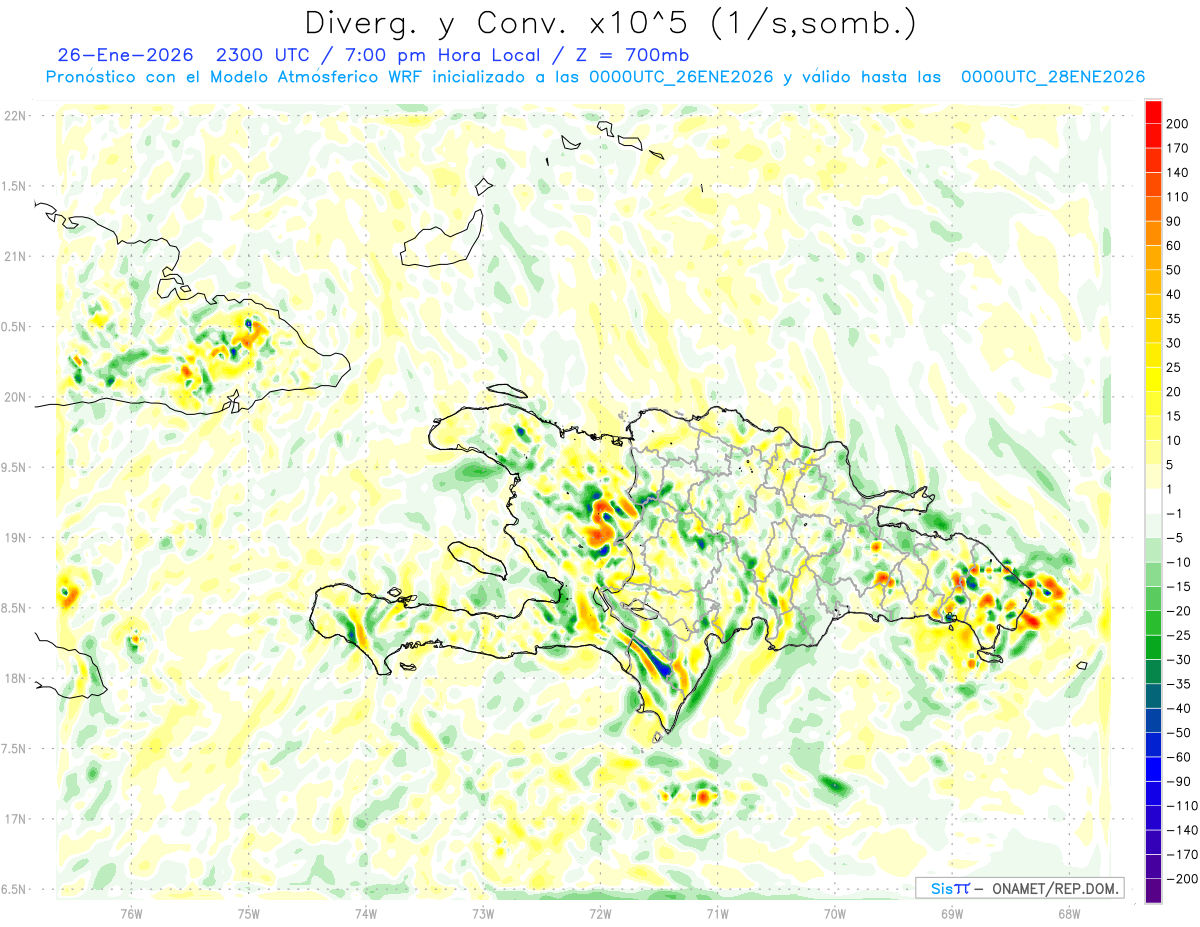
Task: Click the "-25" colorbar label
Action: tap(1178, 635)
